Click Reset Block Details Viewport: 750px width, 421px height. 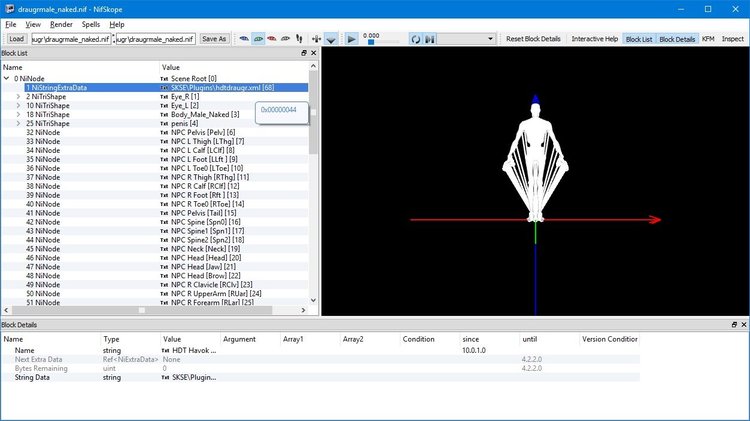point(533,39)
